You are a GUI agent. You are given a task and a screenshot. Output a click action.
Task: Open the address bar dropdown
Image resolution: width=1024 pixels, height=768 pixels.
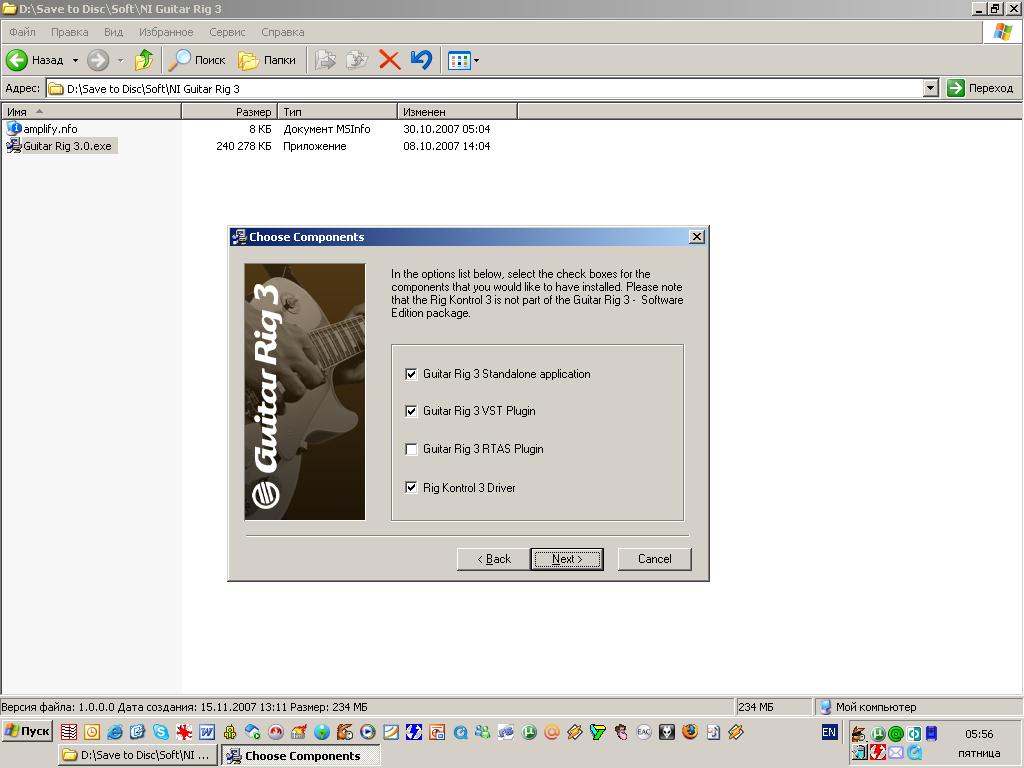[x=931, y=88]
